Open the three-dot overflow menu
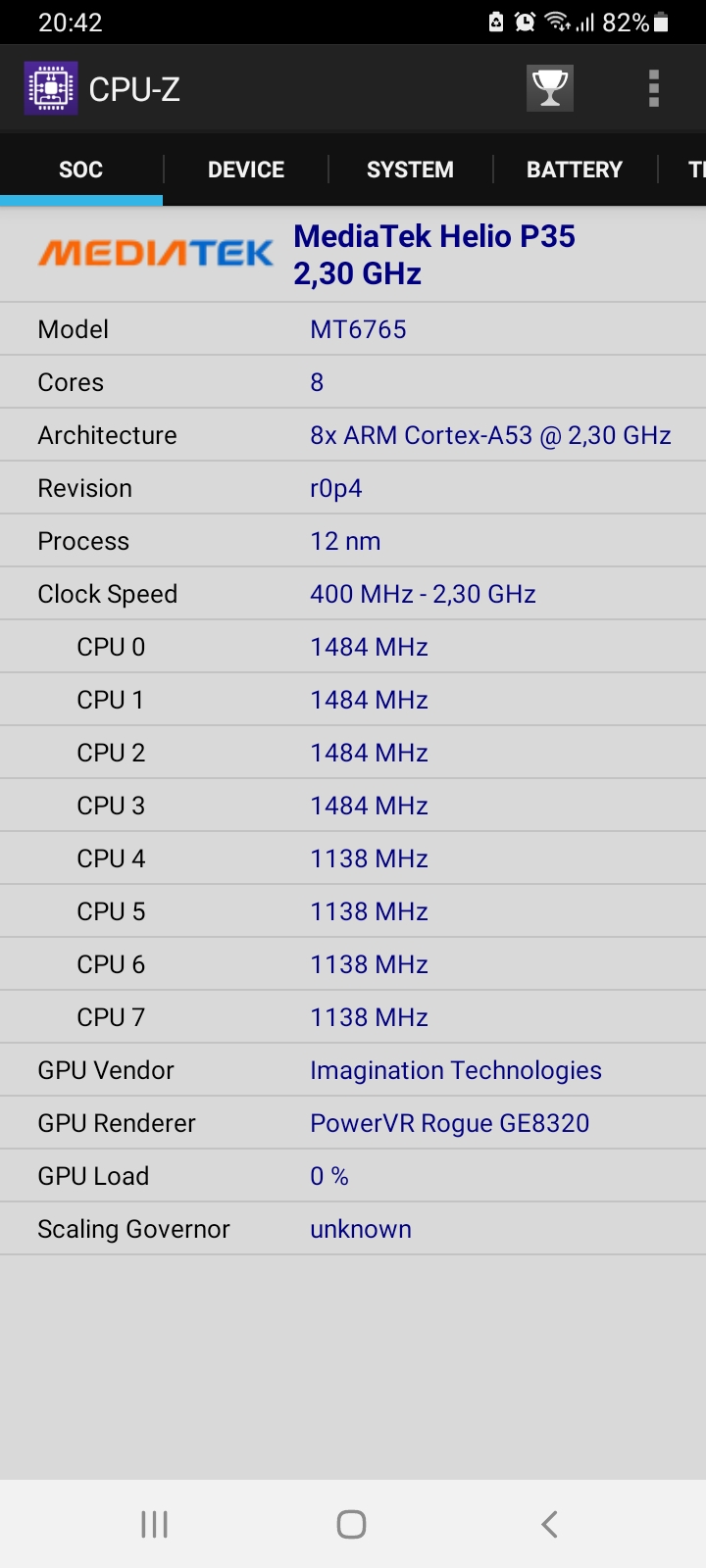The height and width of the screenshot is (1568, 706). click(654, 89)
